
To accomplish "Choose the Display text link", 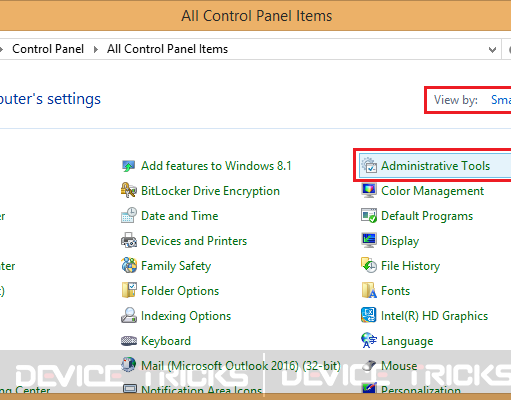I will point(400,241).
